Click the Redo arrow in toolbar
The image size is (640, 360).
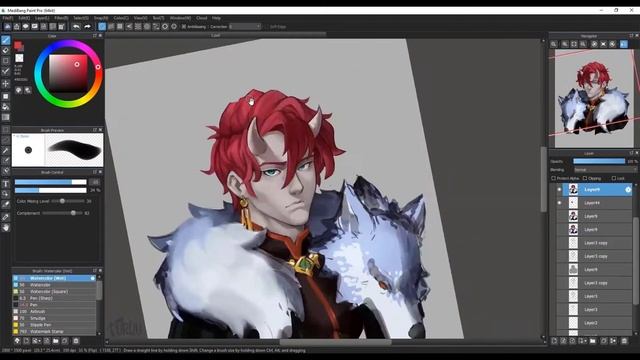tap(87, 27)
